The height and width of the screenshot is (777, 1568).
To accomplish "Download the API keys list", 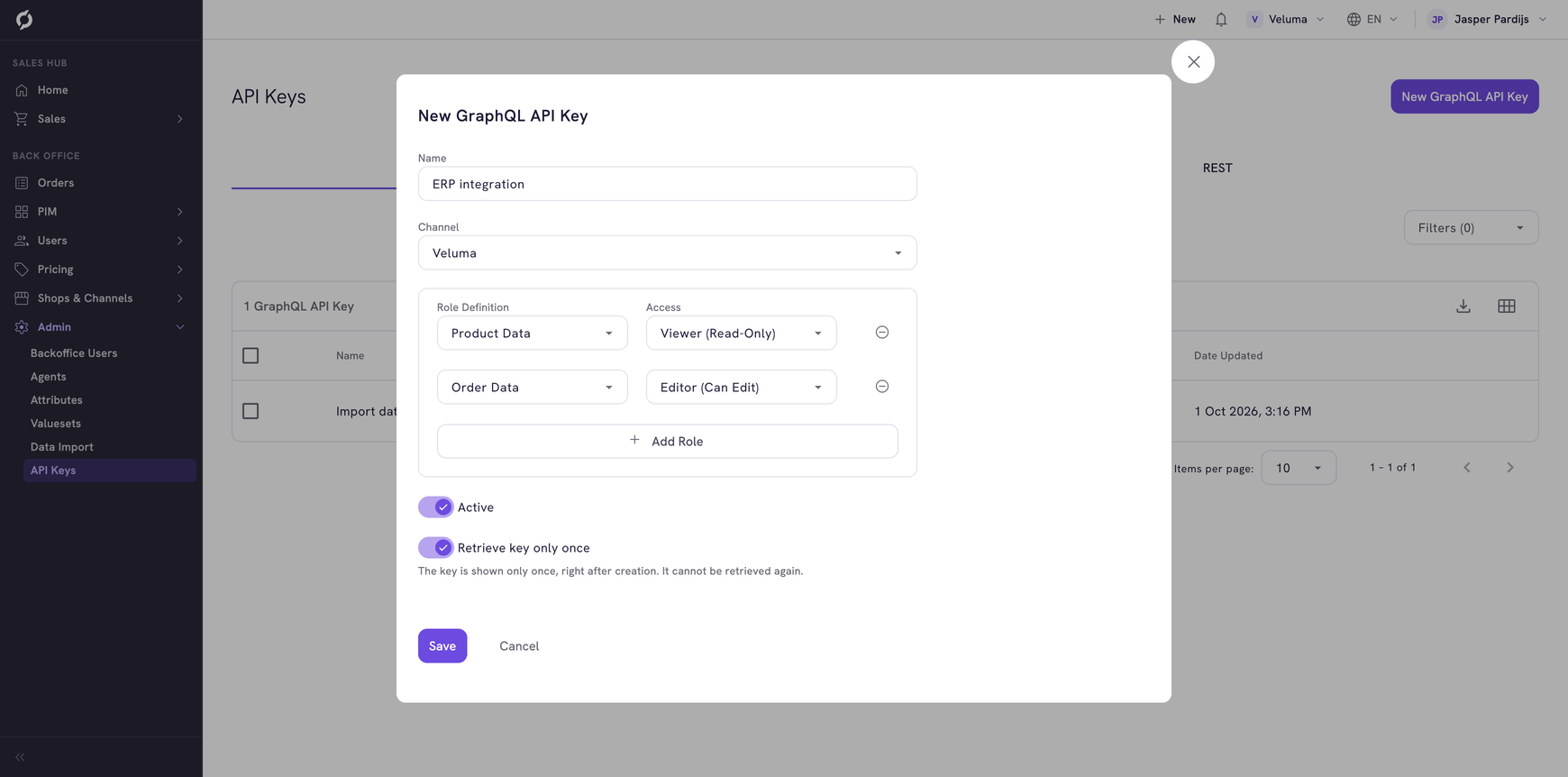I will click(x=1463, y=306).
